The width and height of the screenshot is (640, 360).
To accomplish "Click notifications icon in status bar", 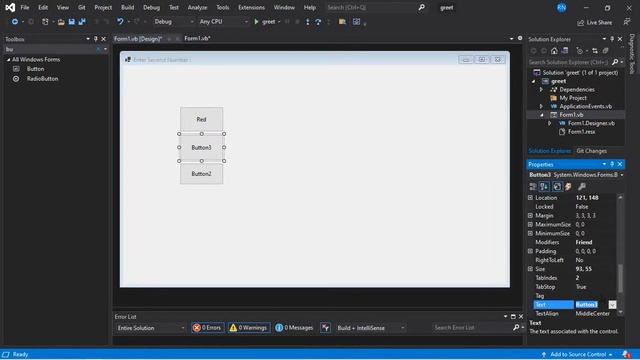I will coord(626,354).
